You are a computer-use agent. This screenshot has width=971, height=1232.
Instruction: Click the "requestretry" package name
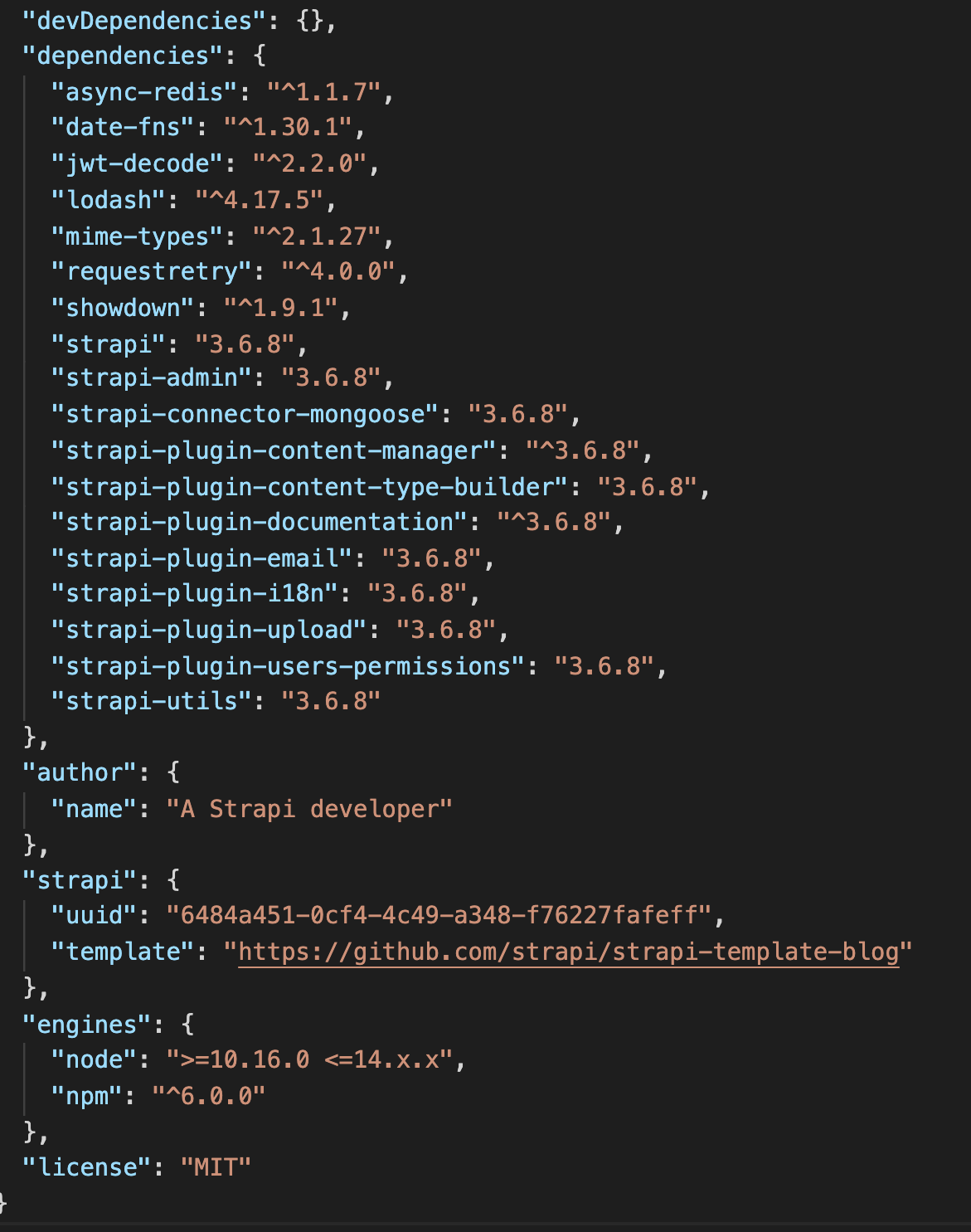click(152, 272)
